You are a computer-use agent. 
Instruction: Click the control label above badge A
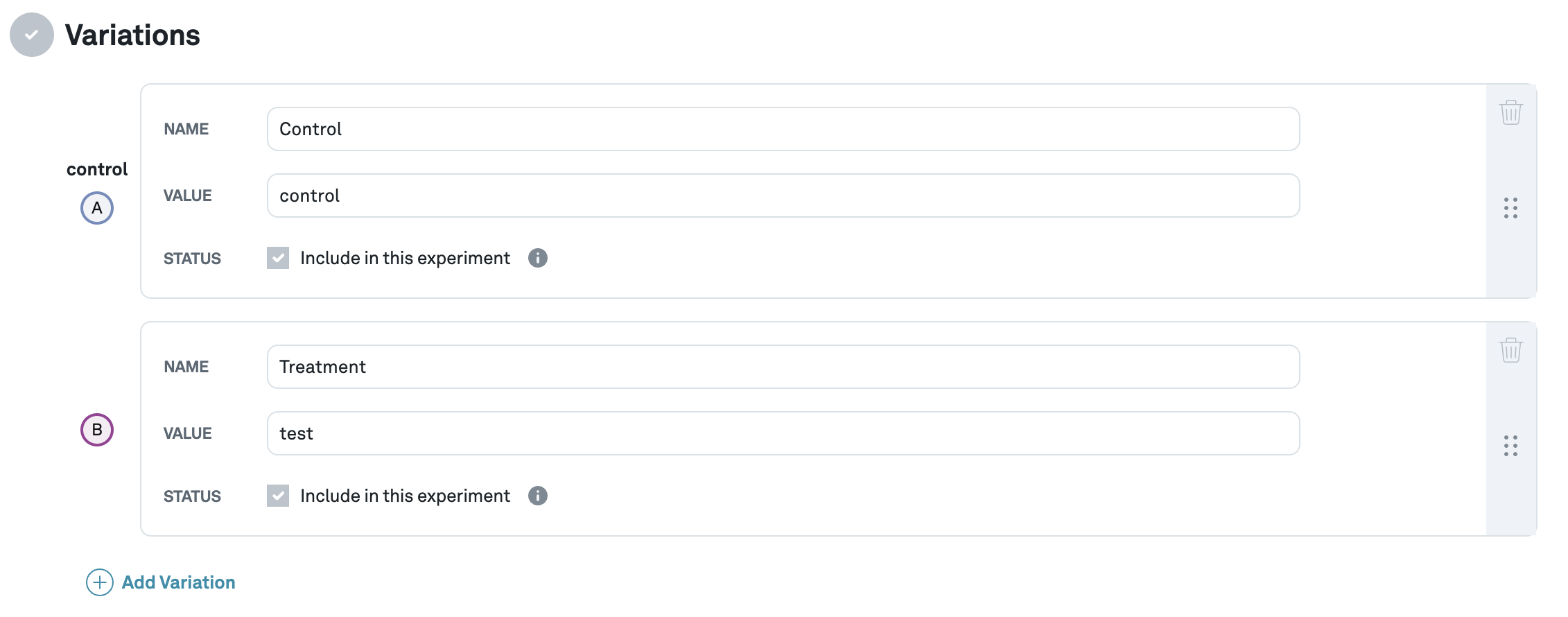[96, 168]
